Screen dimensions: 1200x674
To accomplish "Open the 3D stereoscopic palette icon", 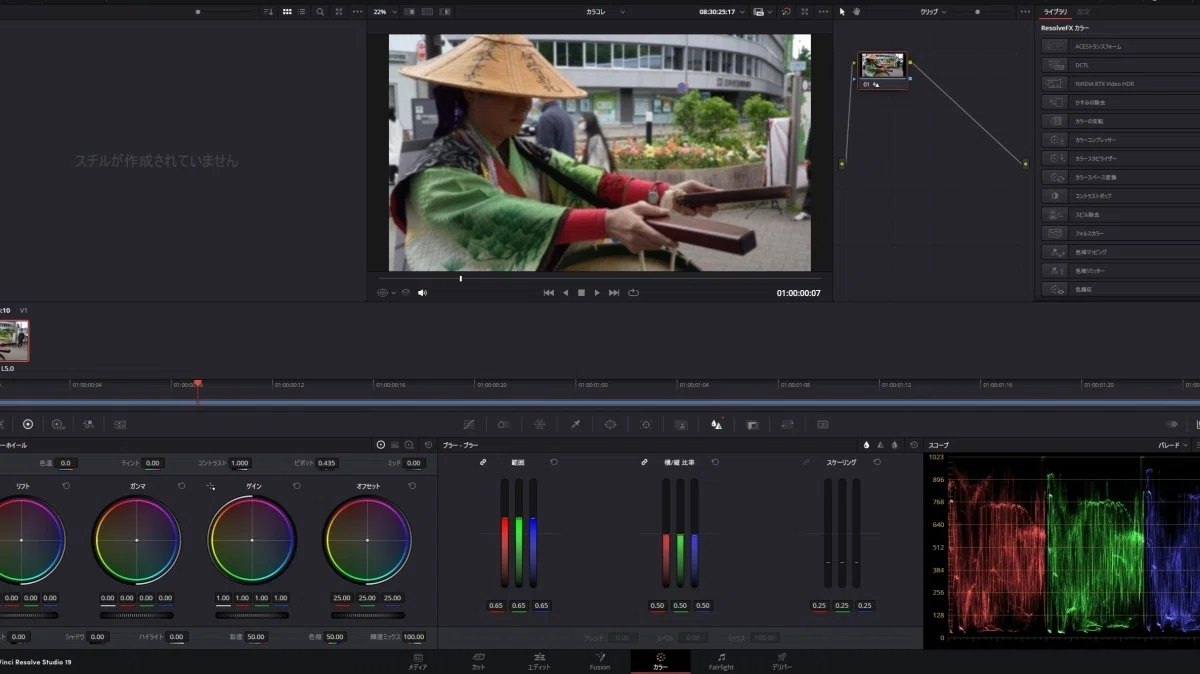I will pos(823,424).
